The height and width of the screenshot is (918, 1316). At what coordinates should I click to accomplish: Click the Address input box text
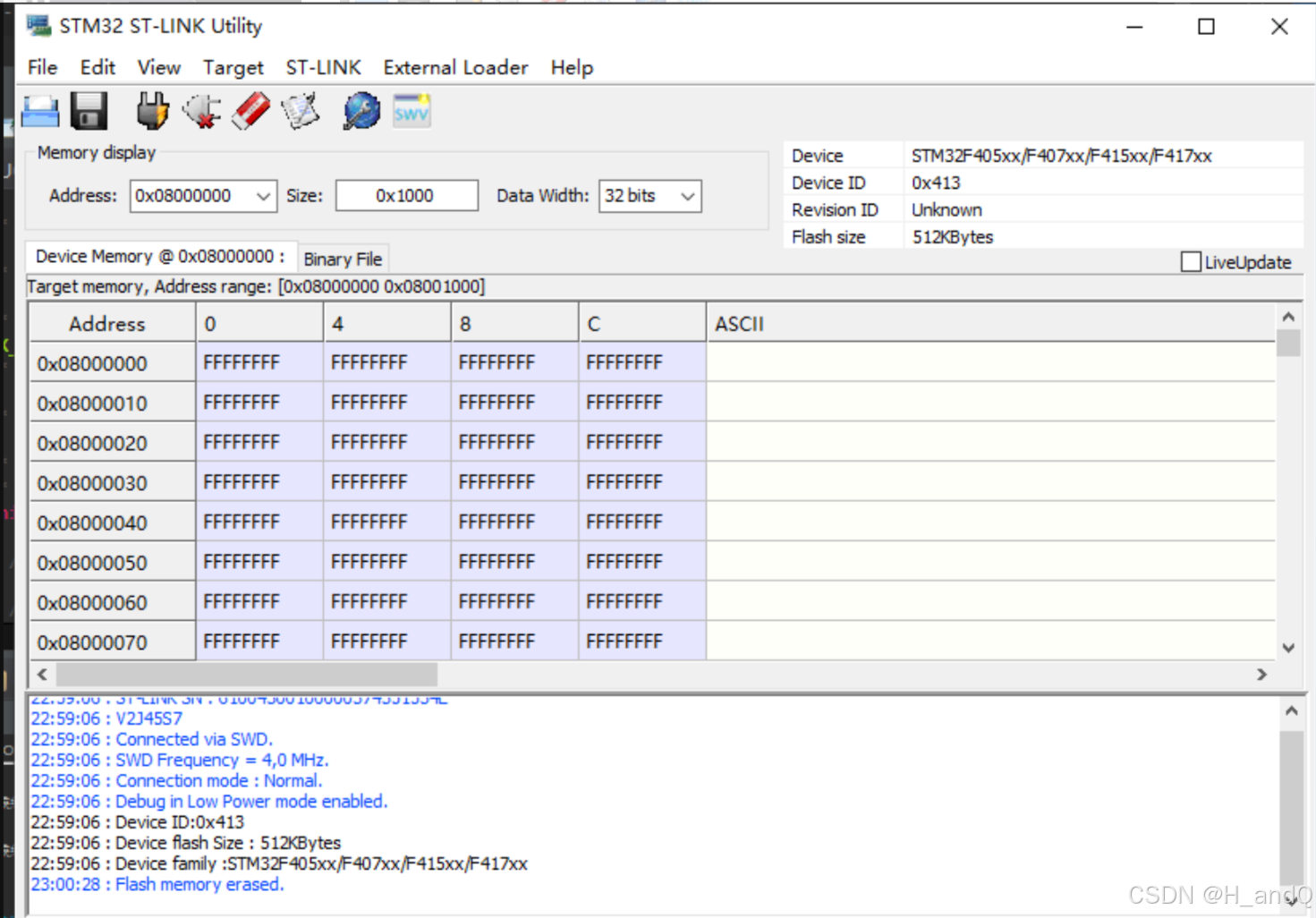click(183, 196)
